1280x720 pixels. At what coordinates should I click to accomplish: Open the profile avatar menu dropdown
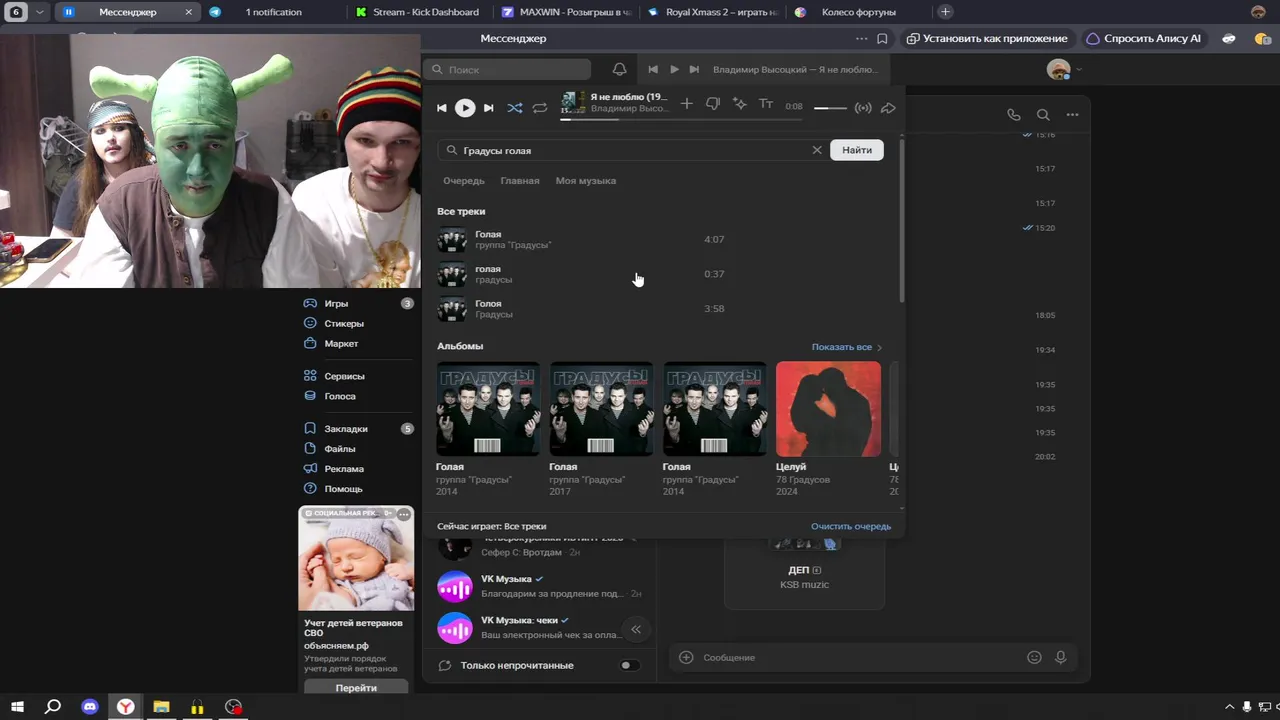coord(1064,70)
